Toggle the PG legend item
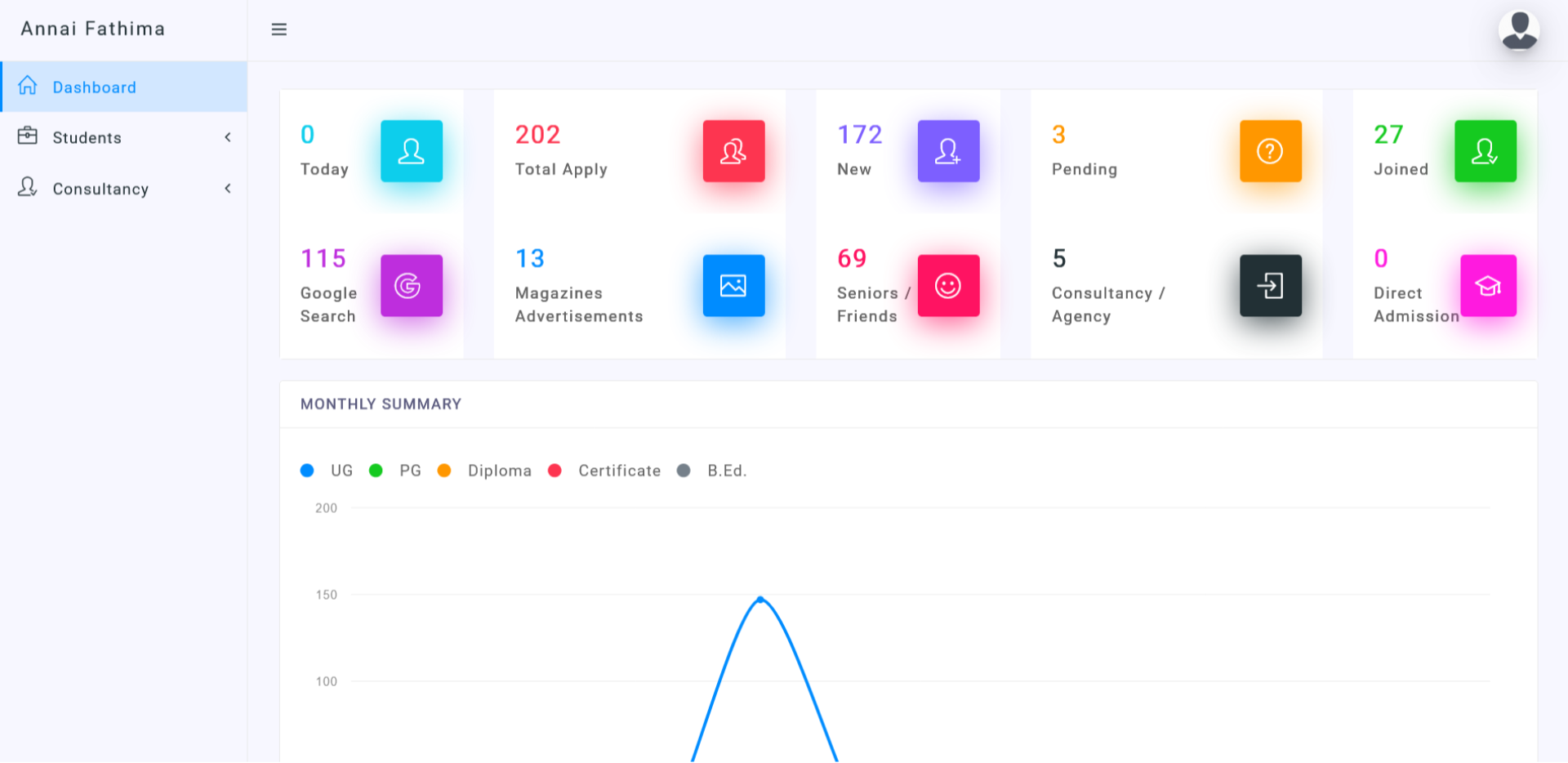 [396, 471]
